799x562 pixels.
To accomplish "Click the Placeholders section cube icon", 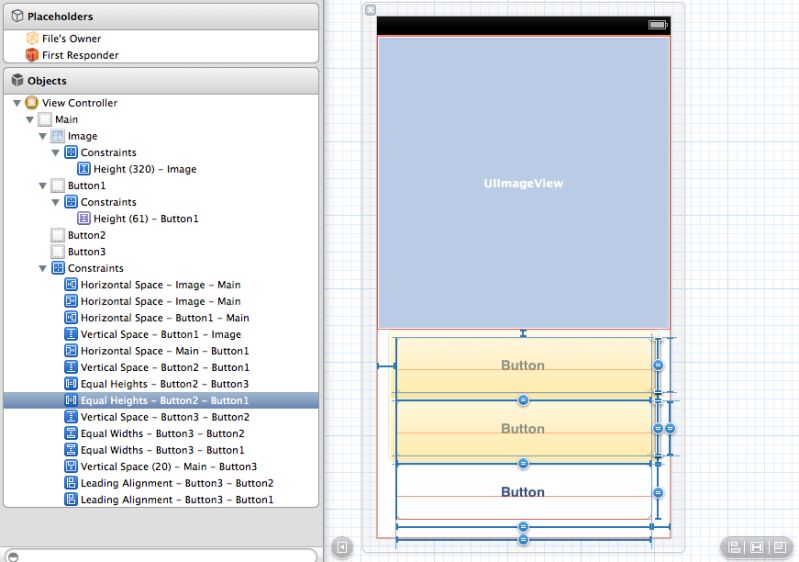I will point(17,16).
